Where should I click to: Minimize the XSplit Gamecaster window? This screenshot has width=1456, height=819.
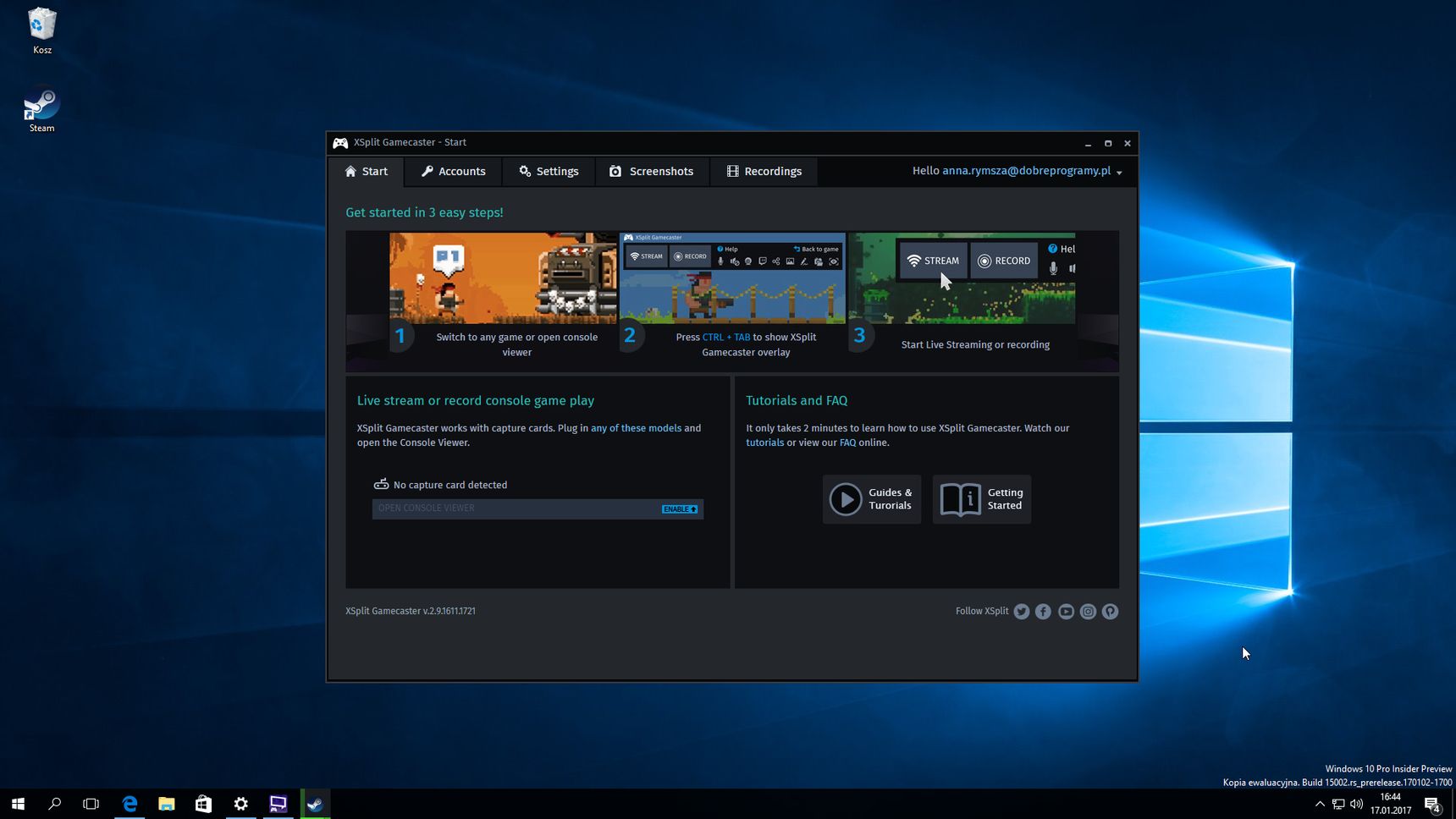click(x=1088, y=144)
